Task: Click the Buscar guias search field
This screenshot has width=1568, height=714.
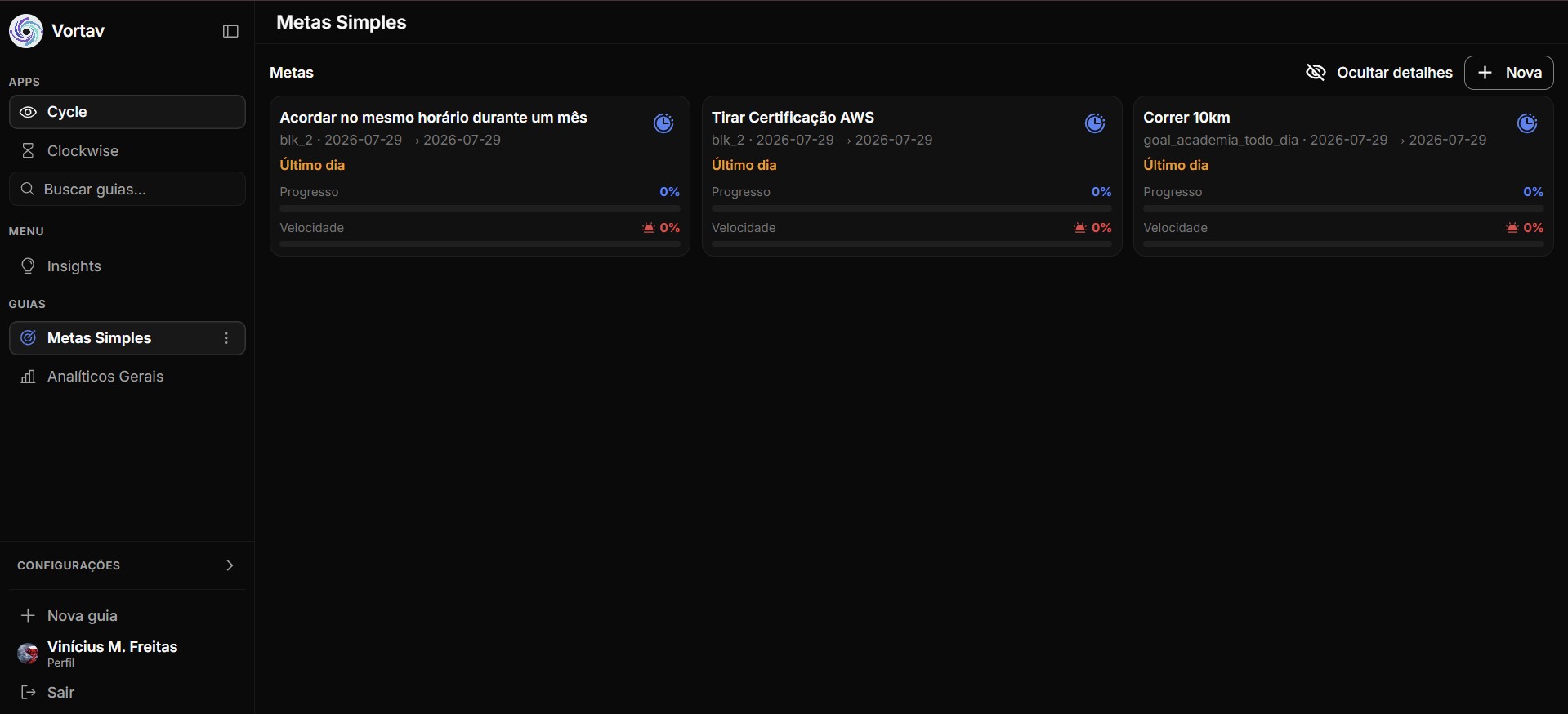Action: pyautogui.click(x=127, y=189)
